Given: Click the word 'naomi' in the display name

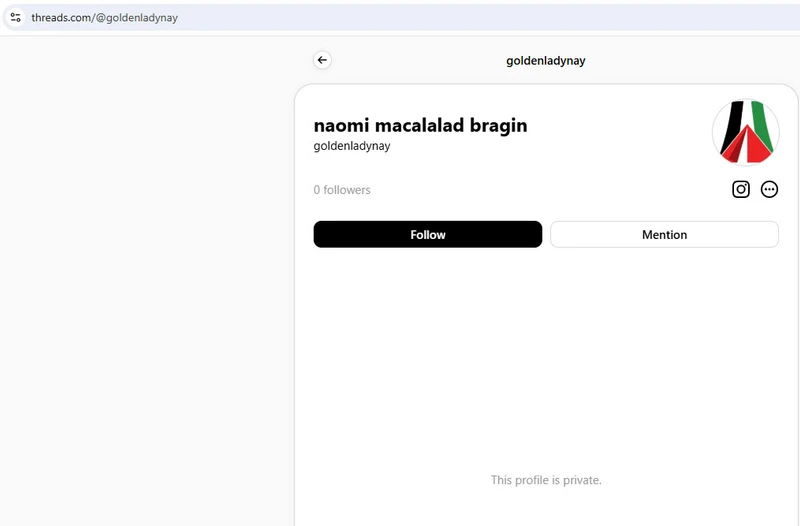Looking at the screenshot, I should (341, 125).
